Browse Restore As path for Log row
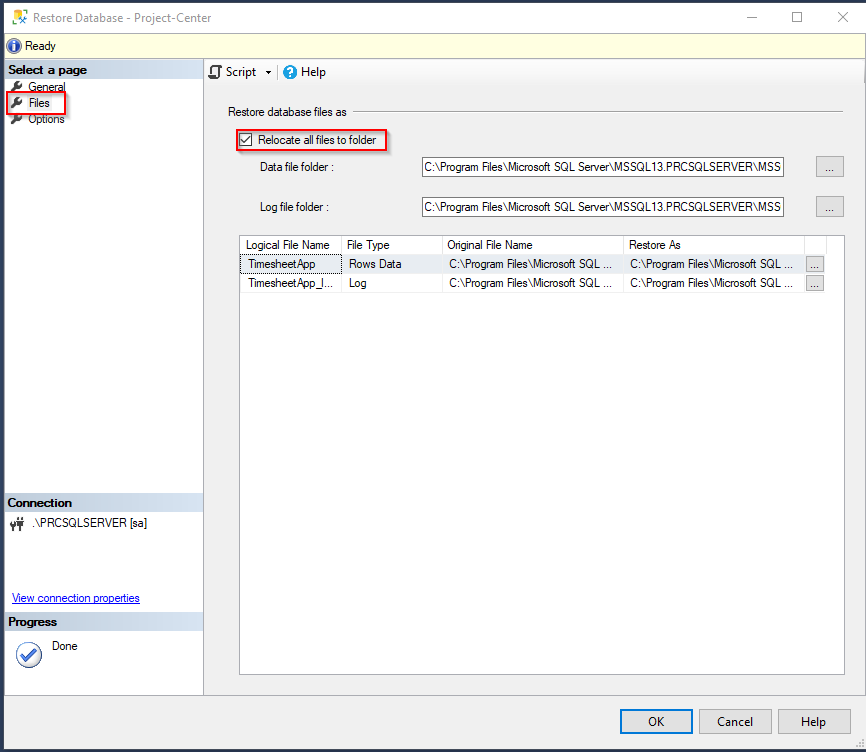Screen dimensions: 866x752 [815, 283]
